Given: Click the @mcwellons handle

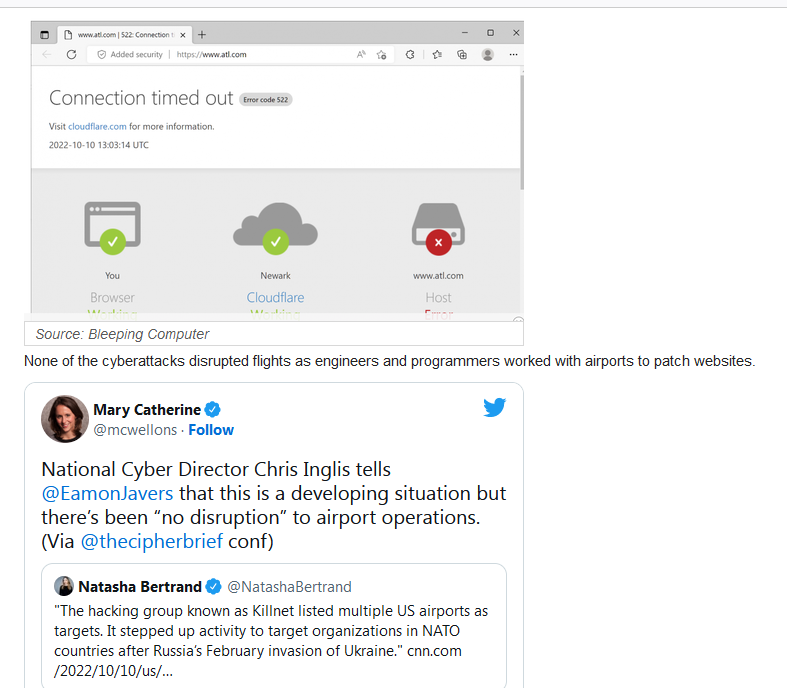Looking at the screenshot, I should (135, 430).
